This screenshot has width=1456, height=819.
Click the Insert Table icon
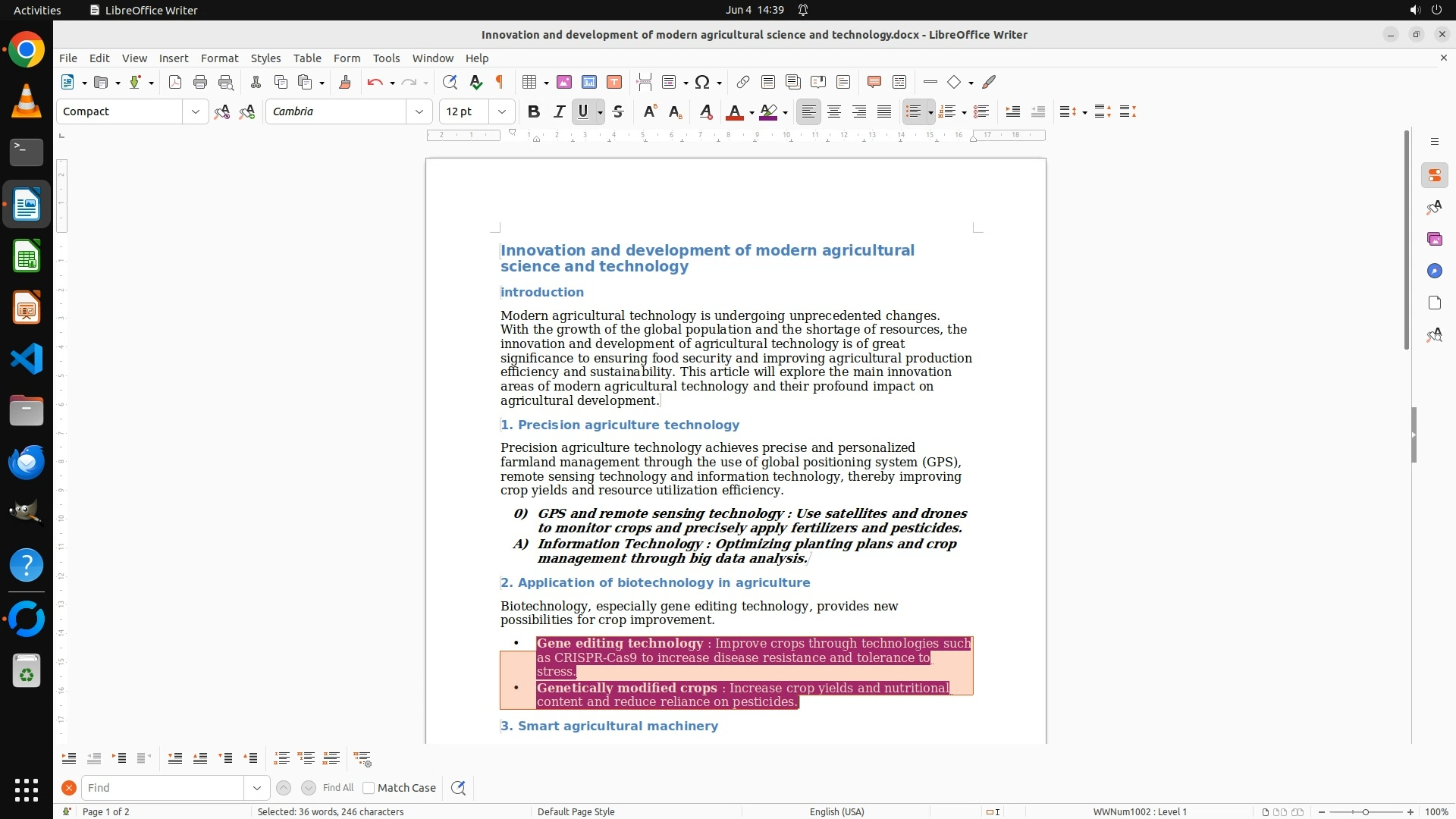coord(530,82)
